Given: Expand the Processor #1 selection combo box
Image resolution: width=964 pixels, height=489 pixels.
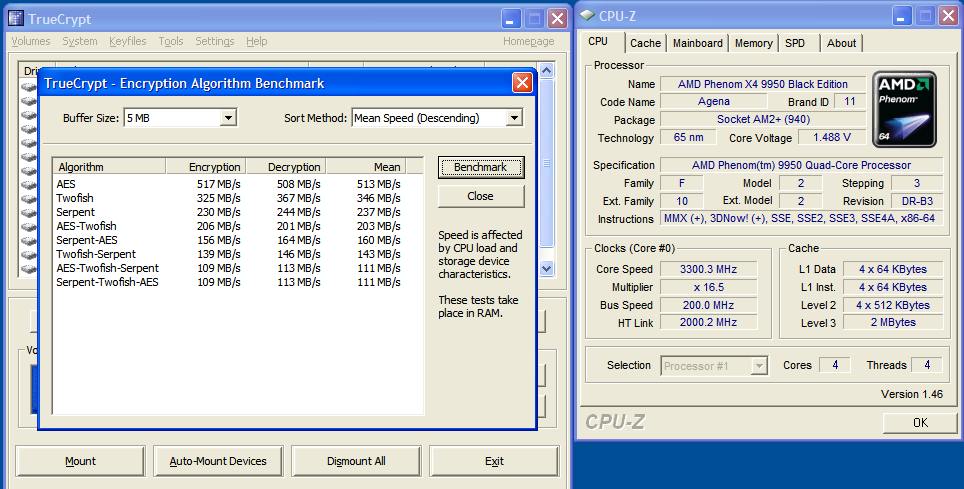Looking at the screenshot, I should pos(759,366).
